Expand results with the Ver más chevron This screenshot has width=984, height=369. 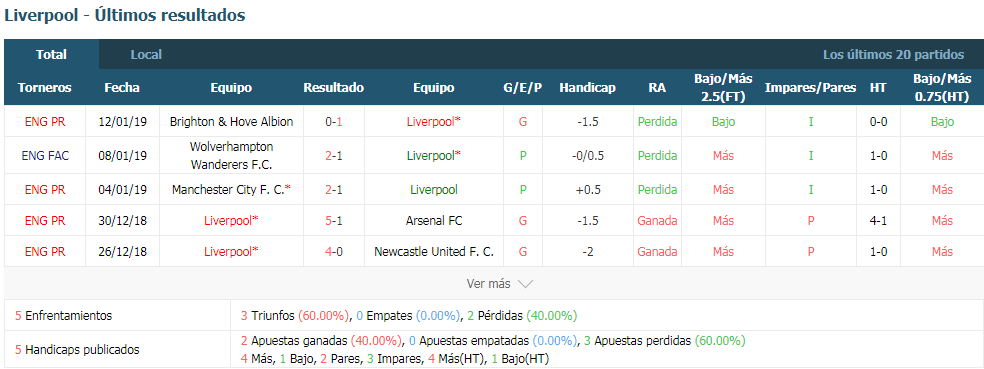(500, 284)
